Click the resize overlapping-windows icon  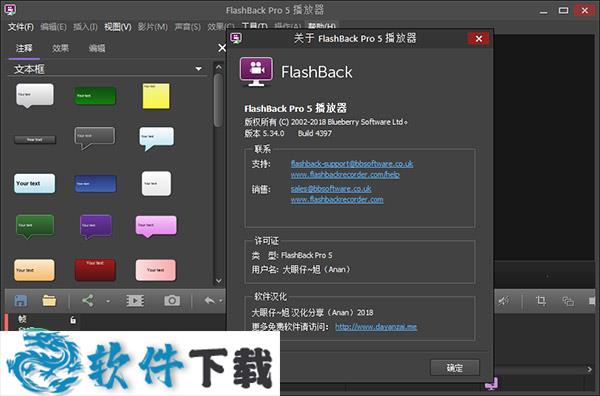pyautogui.click(x=568, y=301)
